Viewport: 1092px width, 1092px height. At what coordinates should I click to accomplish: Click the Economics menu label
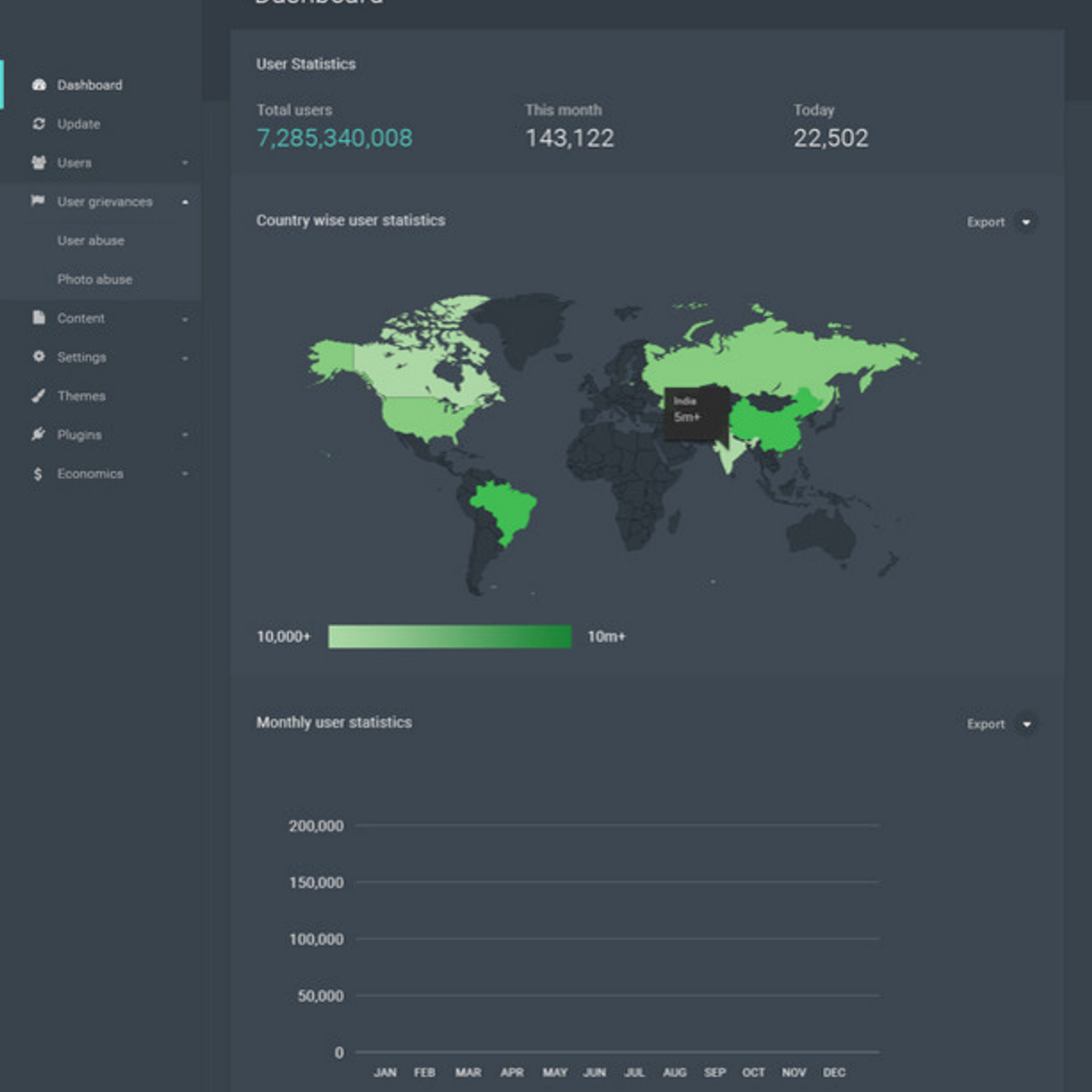tap(90, 474)
